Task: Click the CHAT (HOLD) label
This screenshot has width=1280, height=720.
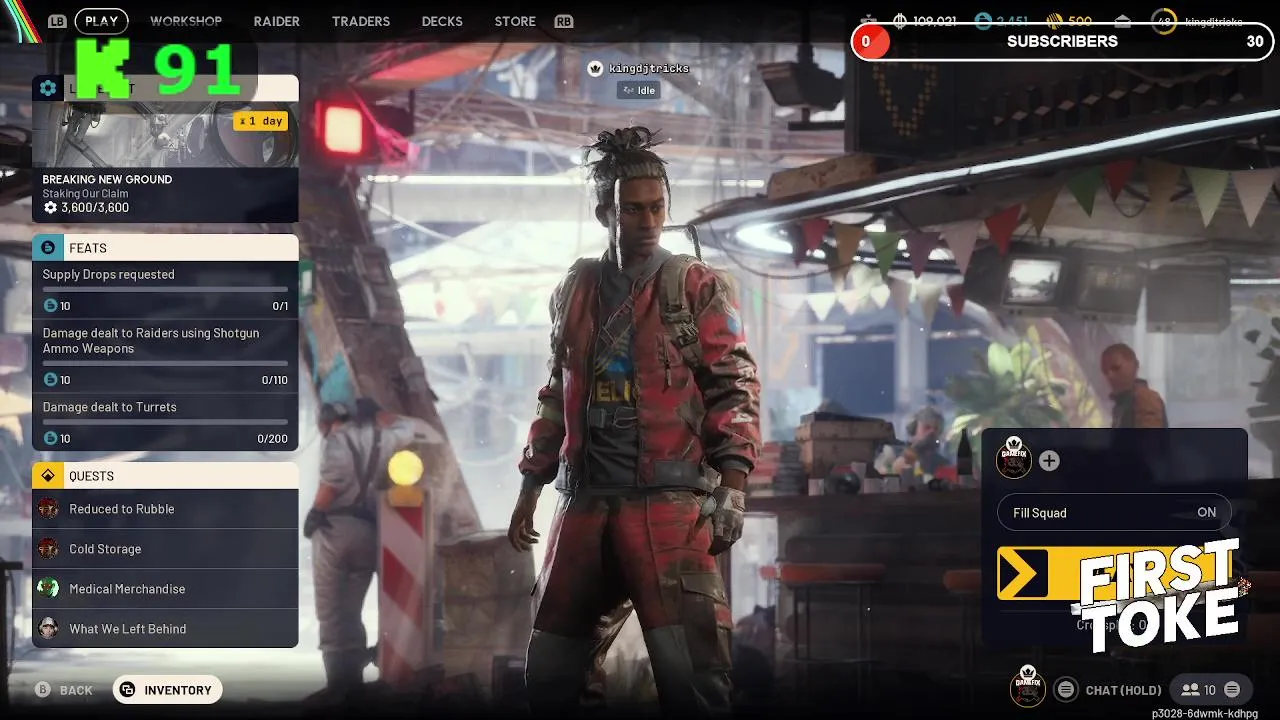Action: pos(1124,690)
